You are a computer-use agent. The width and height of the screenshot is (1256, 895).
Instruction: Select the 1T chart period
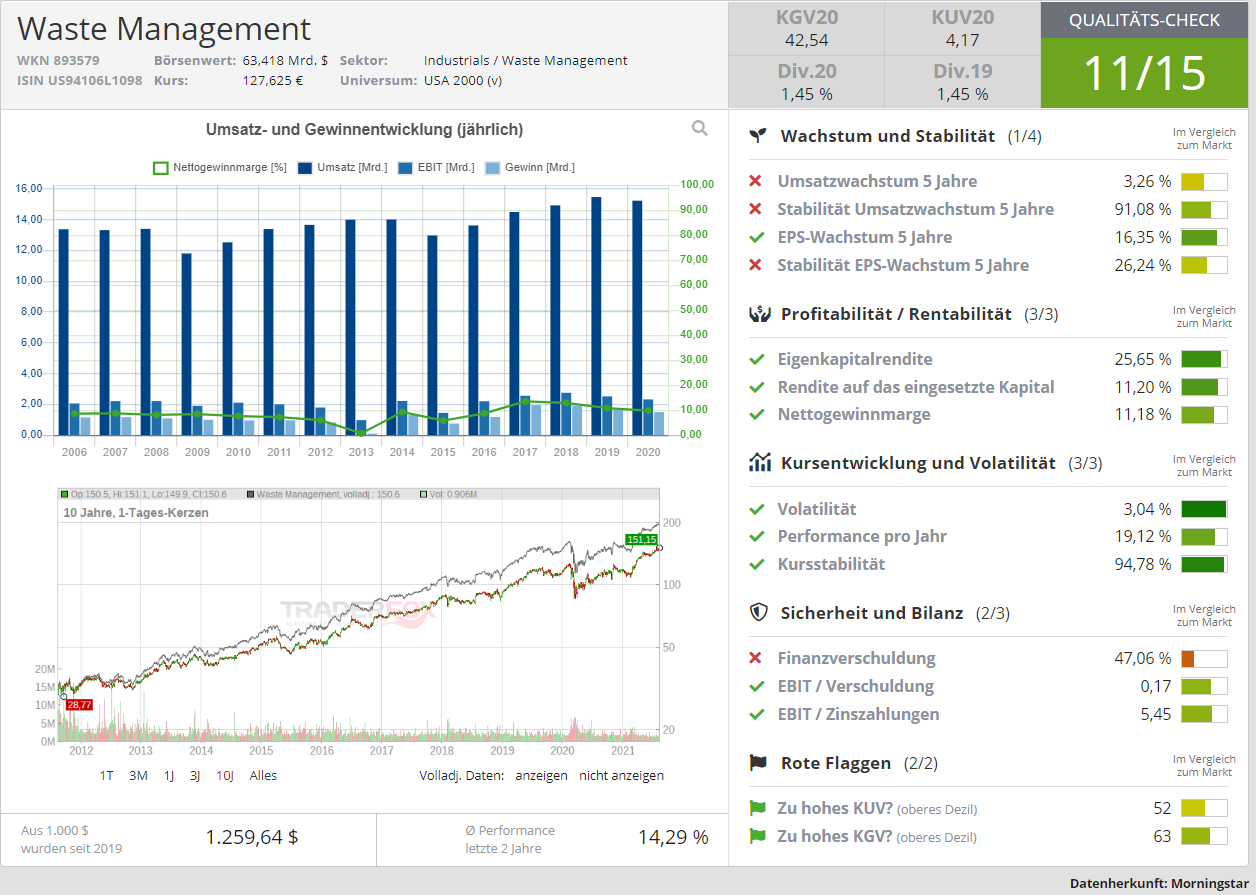tap(107, 775)
